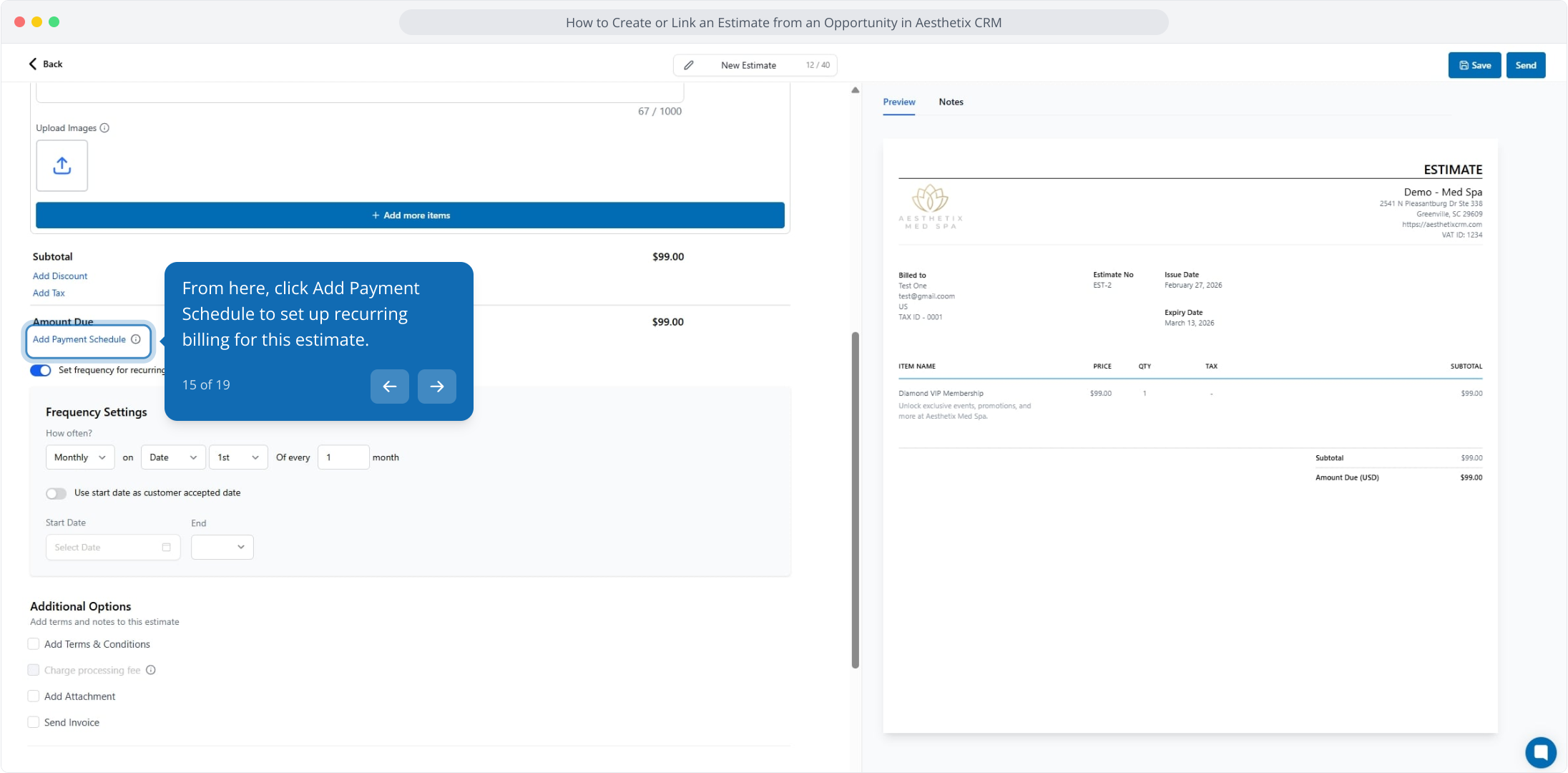
Task: Click the Add Discount link
Action: [x=60, y=276]
